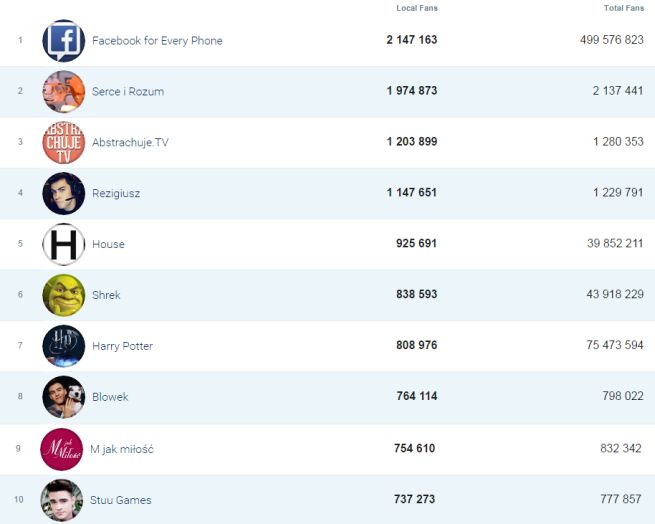
Task: Follow the Serce i Rozum page link
Action: tap(128, 92)
